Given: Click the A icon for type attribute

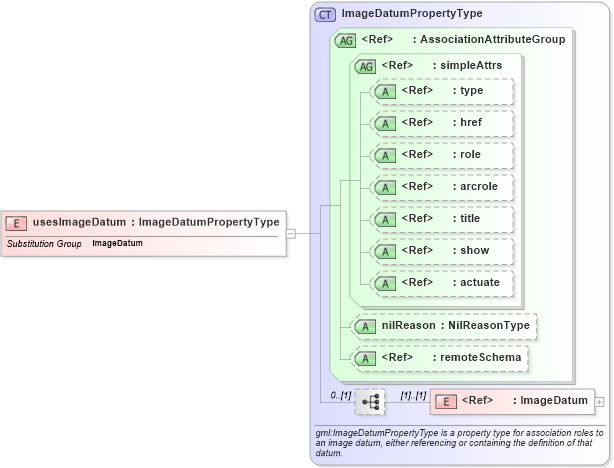Looking at the screenshot, I should tap(385, 92).
